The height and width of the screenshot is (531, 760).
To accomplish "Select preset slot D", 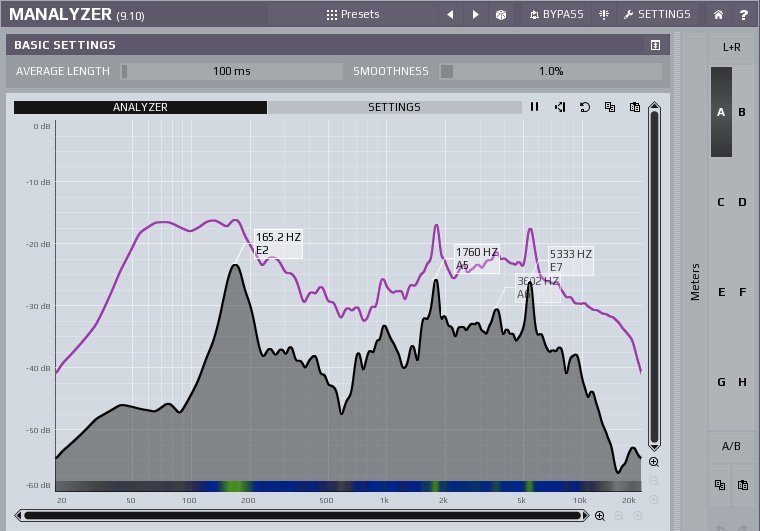I will [742, 202].
